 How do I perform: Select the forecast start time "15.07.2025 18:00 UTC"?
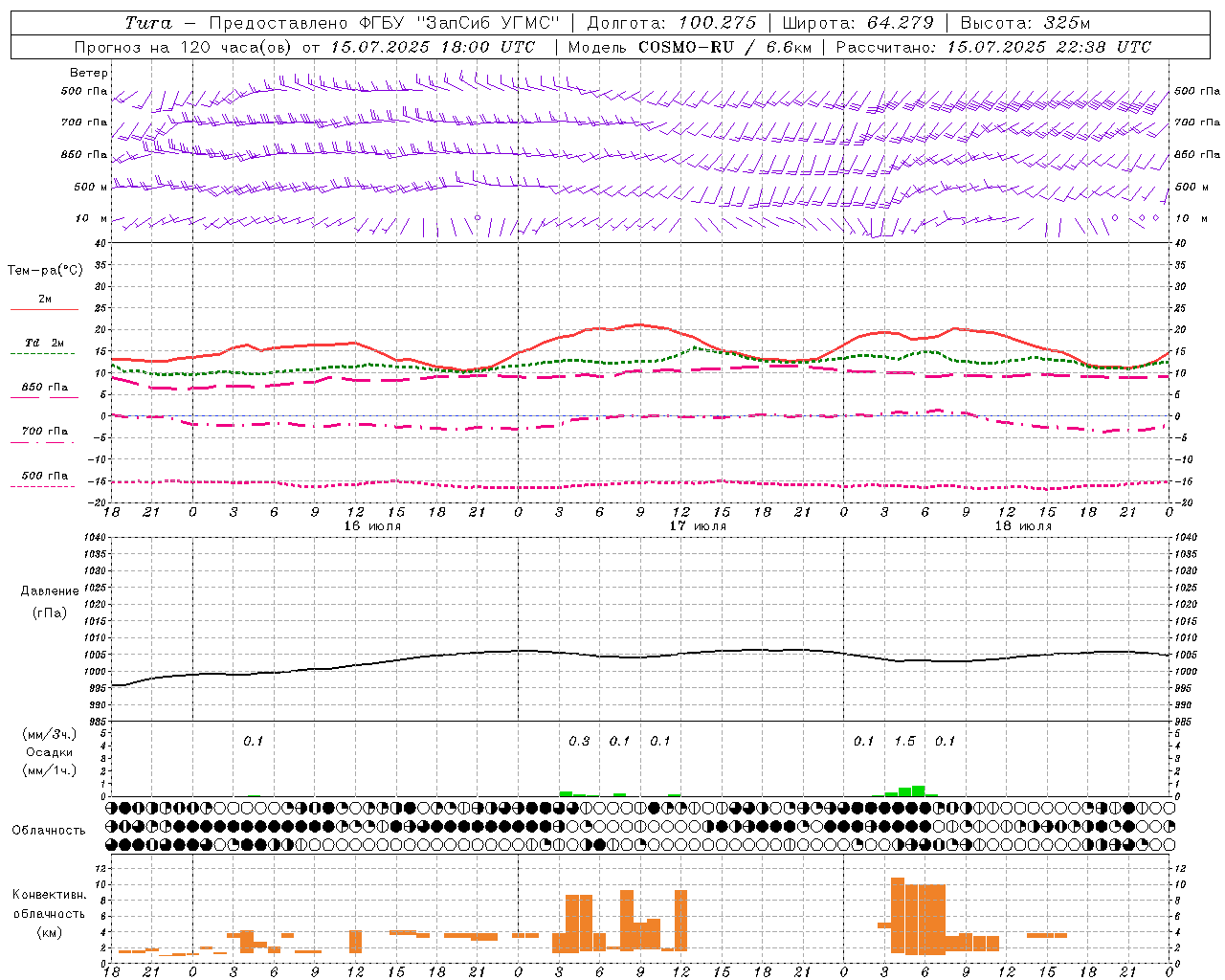click(x=433, y=47)
